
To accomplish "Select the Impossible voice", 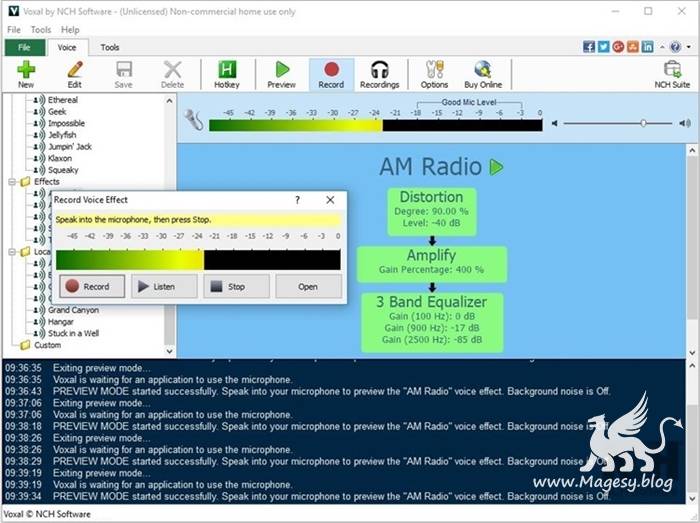I will pos(66,123).
